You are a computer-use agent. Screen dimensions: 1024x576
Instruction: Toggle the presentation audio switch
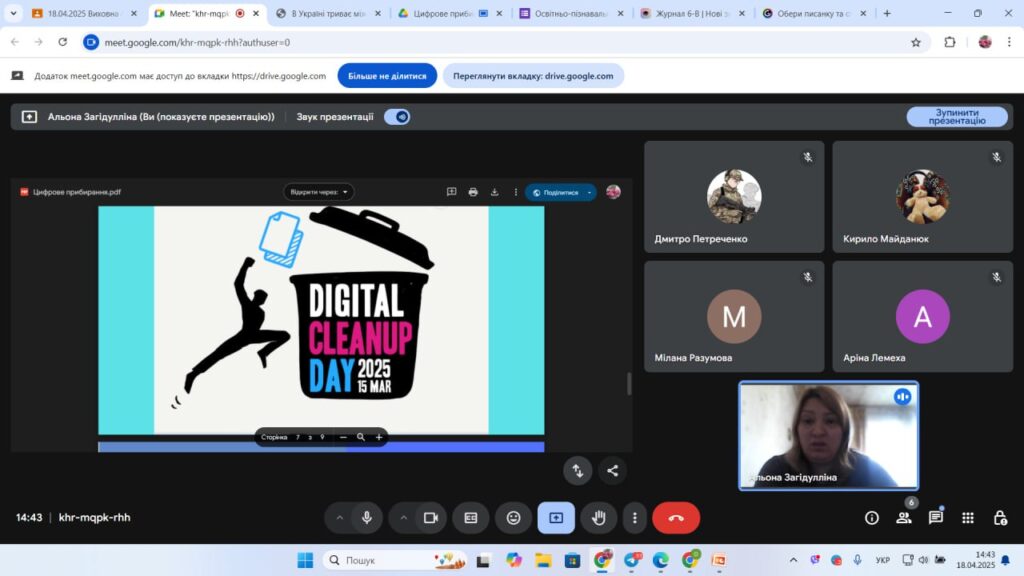pos(397,117)
